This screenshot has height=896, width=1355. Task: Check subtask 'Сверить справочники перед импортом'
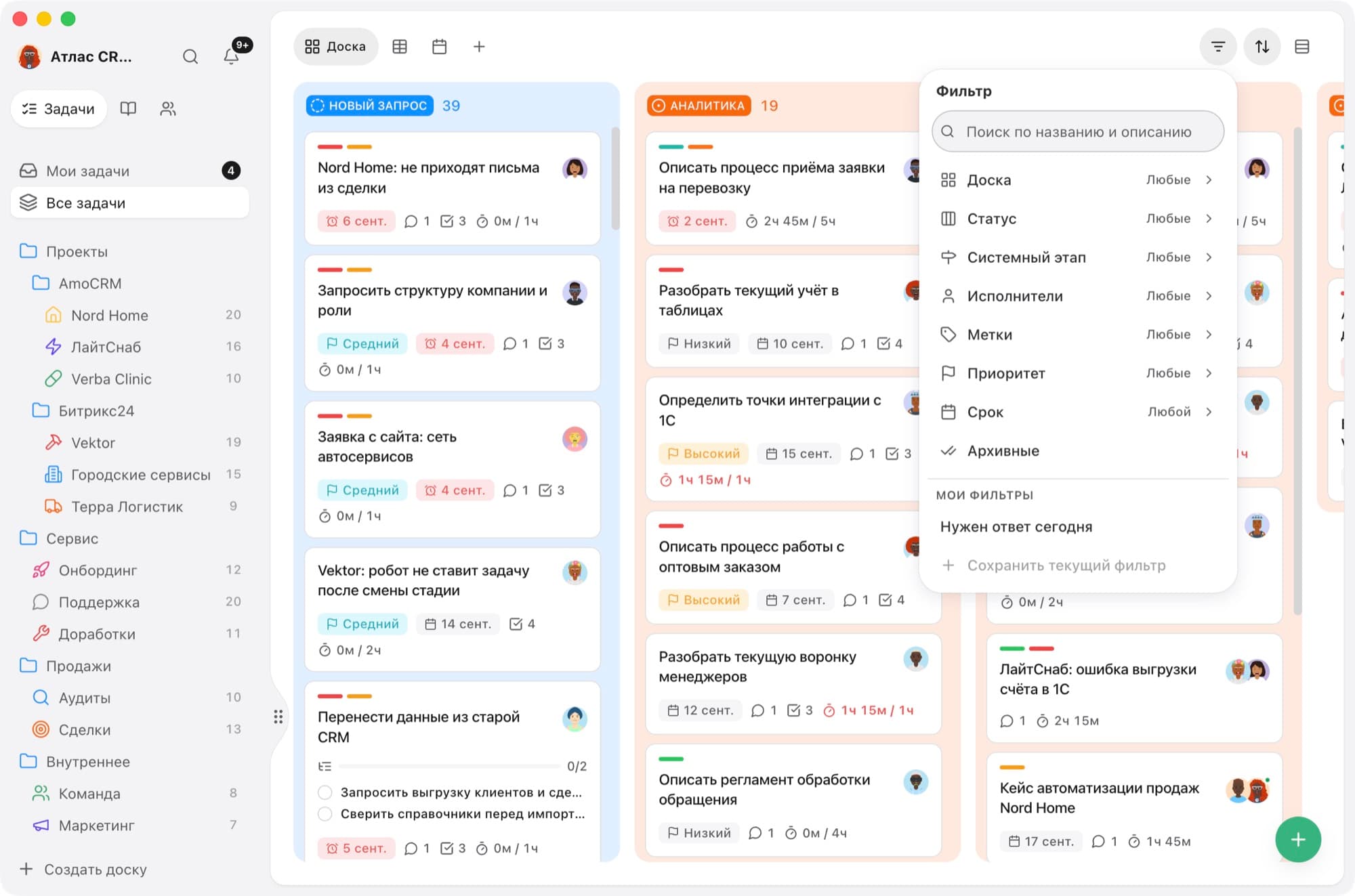325,814
